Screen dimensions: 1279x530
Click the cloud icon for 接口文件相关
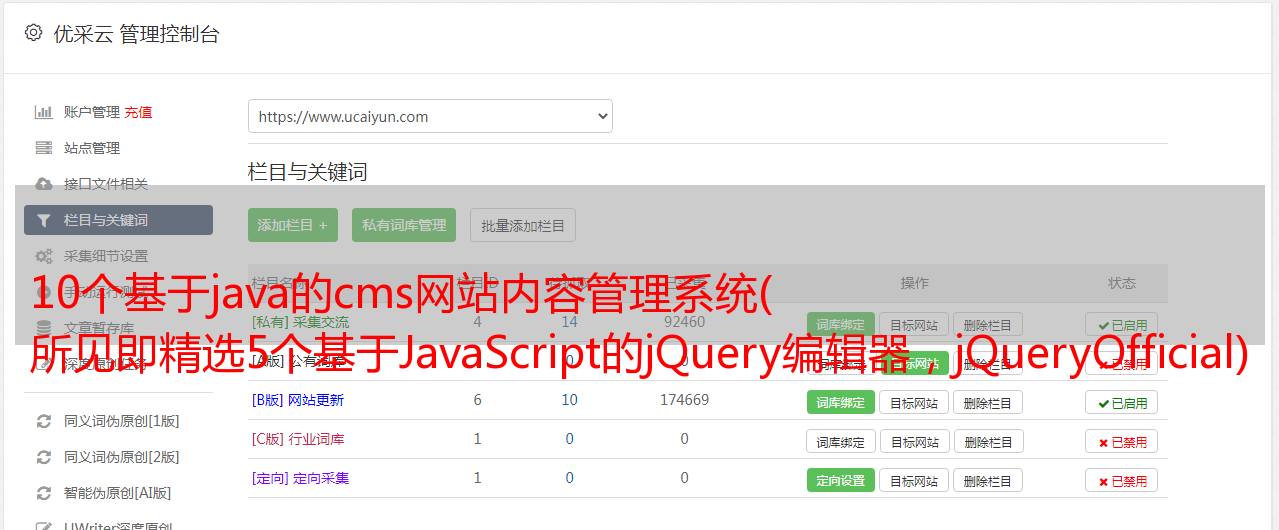44,184
